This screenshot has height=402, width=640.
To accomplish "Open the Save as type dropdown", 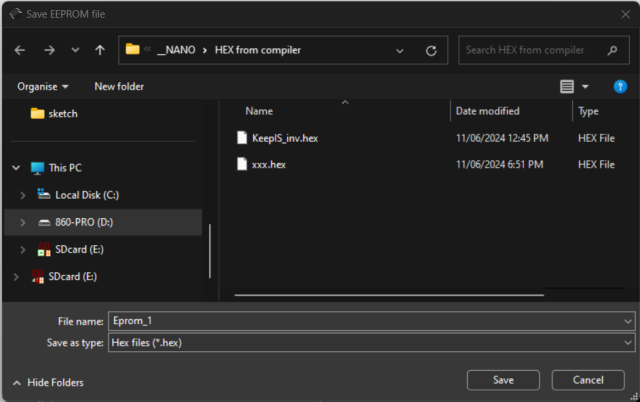I will pos(627,343).
